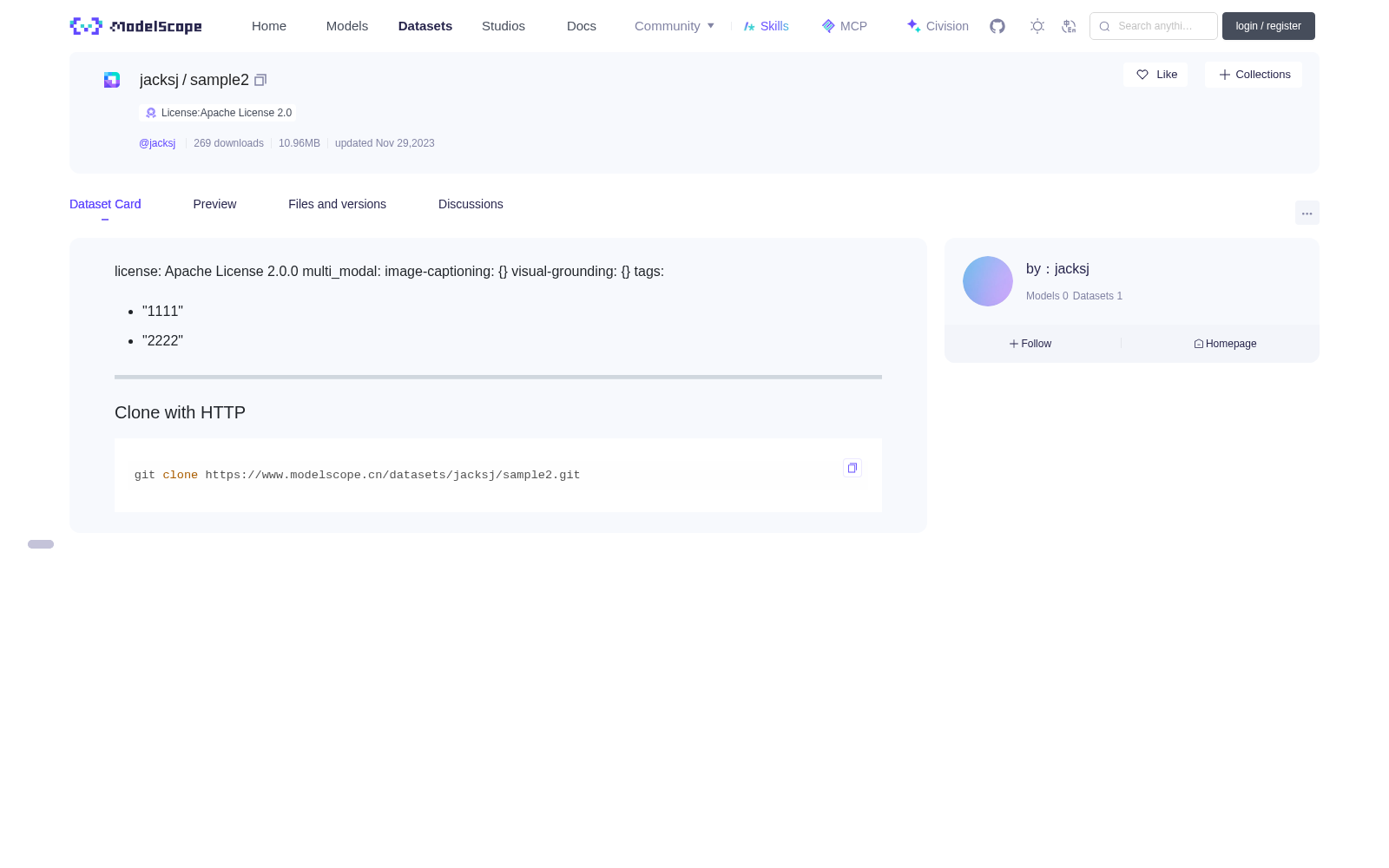The image size is (1389, 868).
Task: Click the sample2 dataset avatar icon
Action: pos(112,80)
